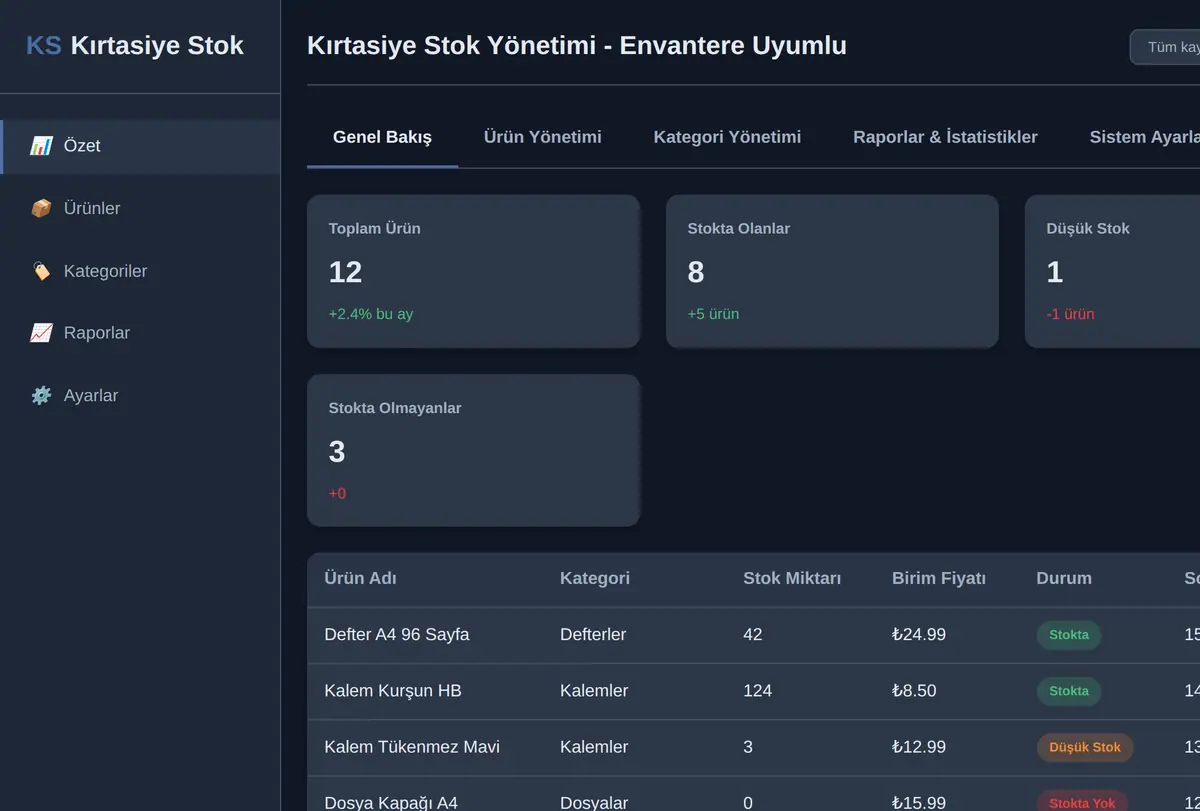The width and height of the screenshot is (1200, 811).
Task: Click the Dosyalar category cell
Action: coord(594,803)
